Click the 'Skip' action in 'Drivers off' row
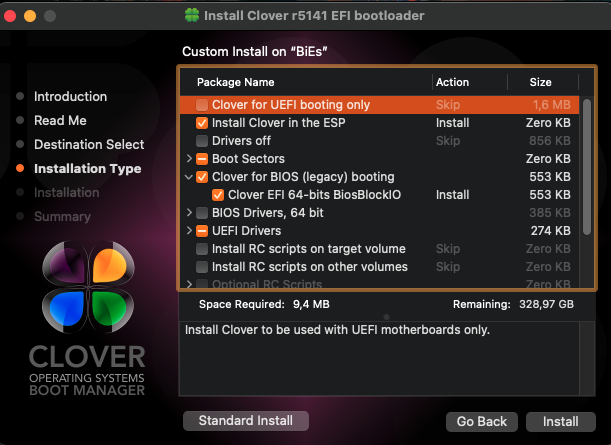The image size is (611, 445). (448, 141)
